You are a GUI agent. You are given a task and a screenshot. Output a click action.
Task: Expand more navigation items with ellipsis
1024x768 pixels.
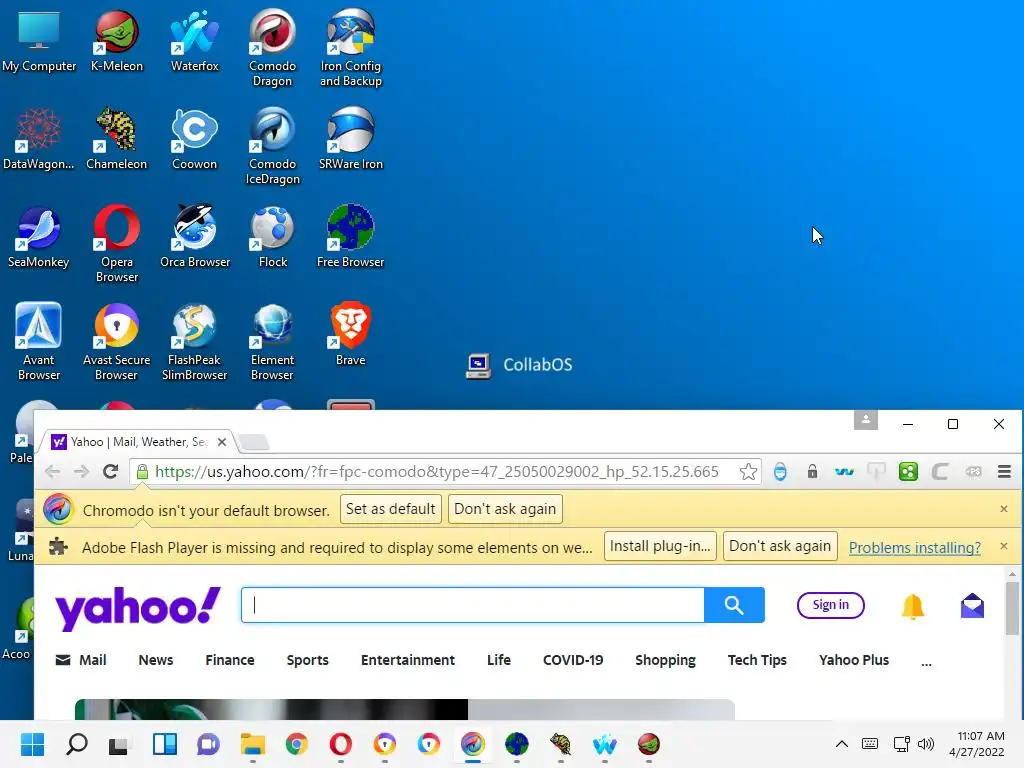pyautogui.click(x=926, y=663)
